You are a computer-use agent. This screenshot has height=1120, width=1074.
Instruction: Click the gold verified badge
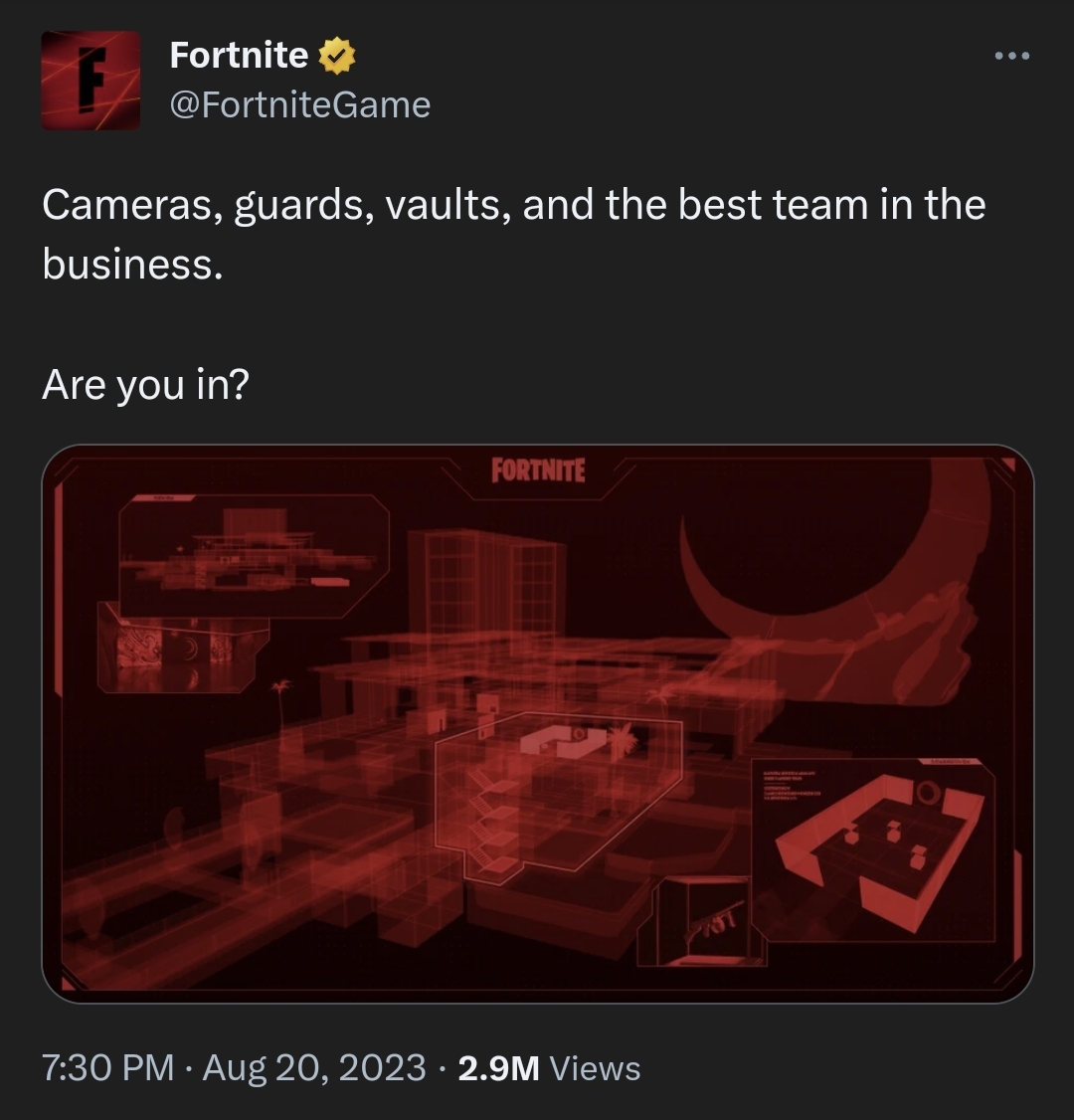(x=336, y=56)
